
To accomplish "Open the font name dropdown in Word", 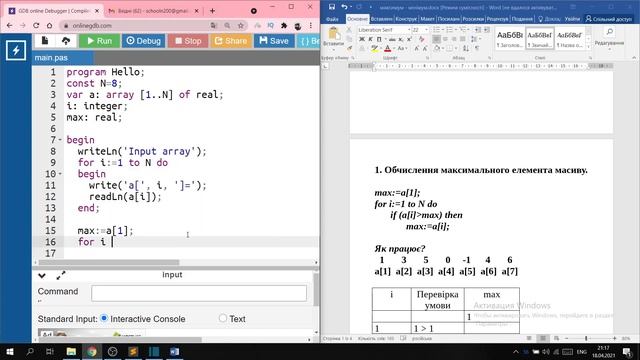I will [x=409, y=30].
